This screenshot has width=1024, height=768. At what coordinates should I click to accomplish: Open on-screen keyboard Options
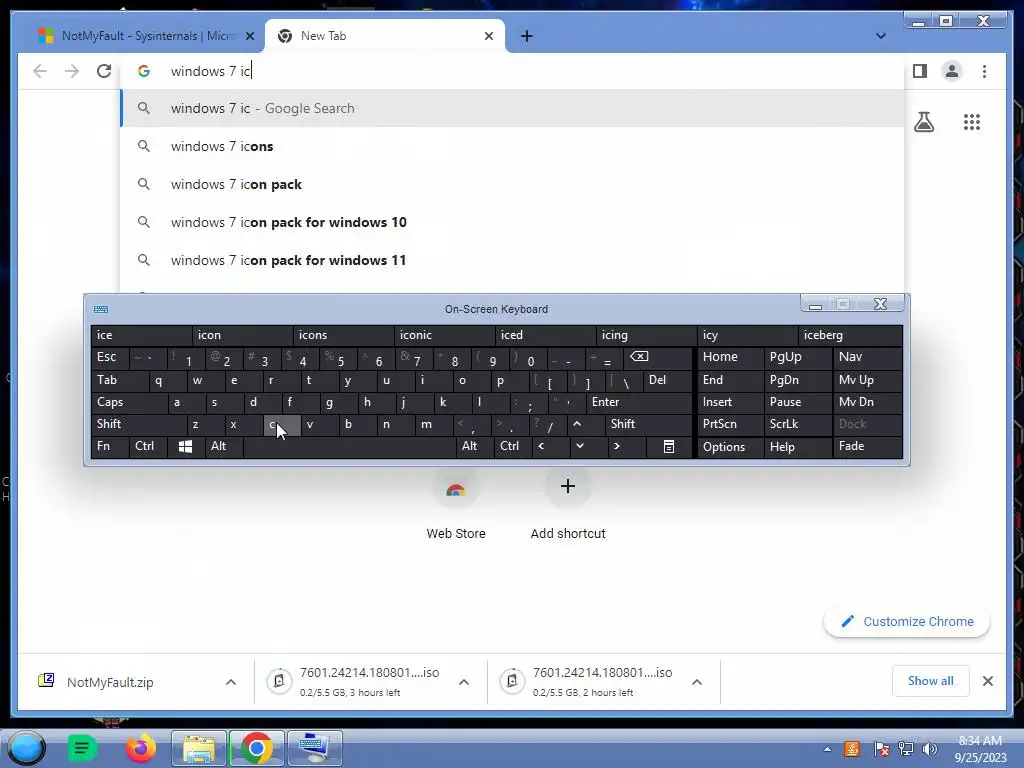(730, 447)
